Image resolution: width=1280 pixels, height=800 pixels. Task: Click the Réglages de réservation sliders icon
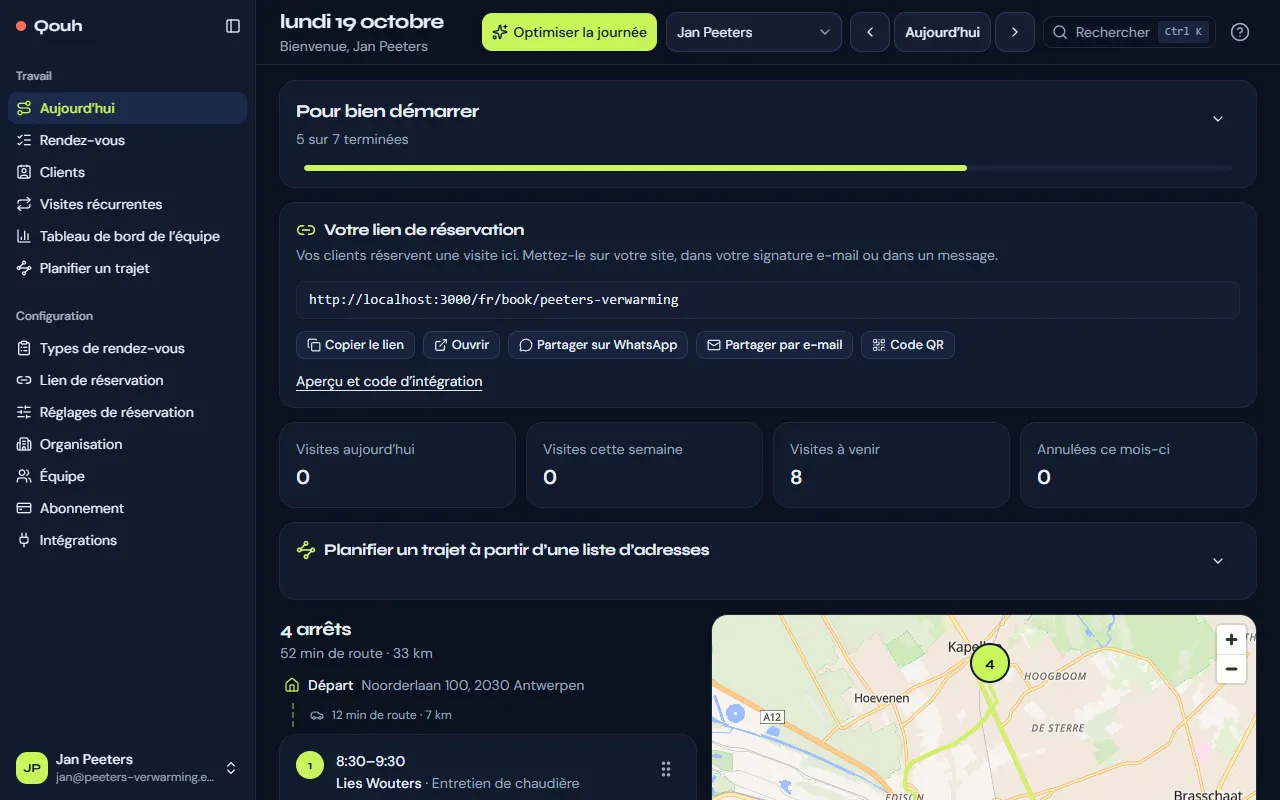pos(24,412)
